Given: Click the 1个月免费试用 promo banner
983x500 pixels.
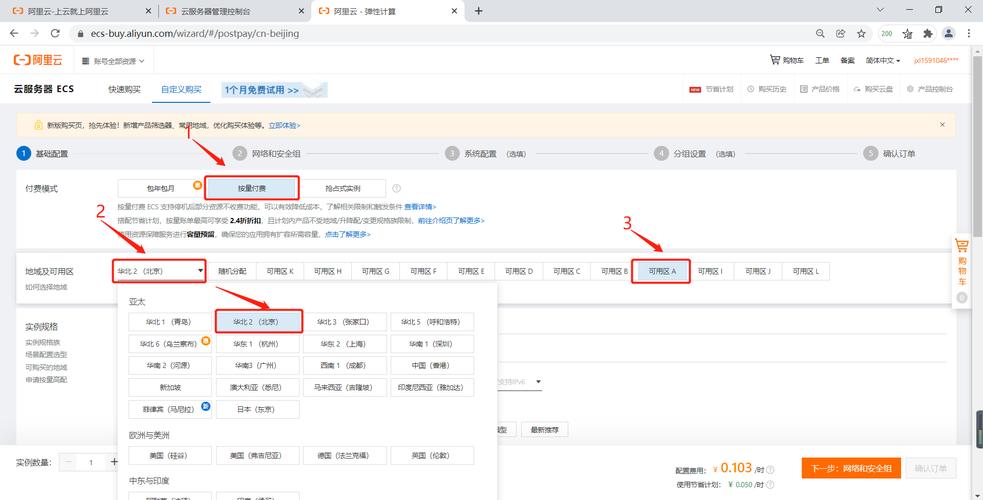Looking at the screenshot, I should (274, 90).
